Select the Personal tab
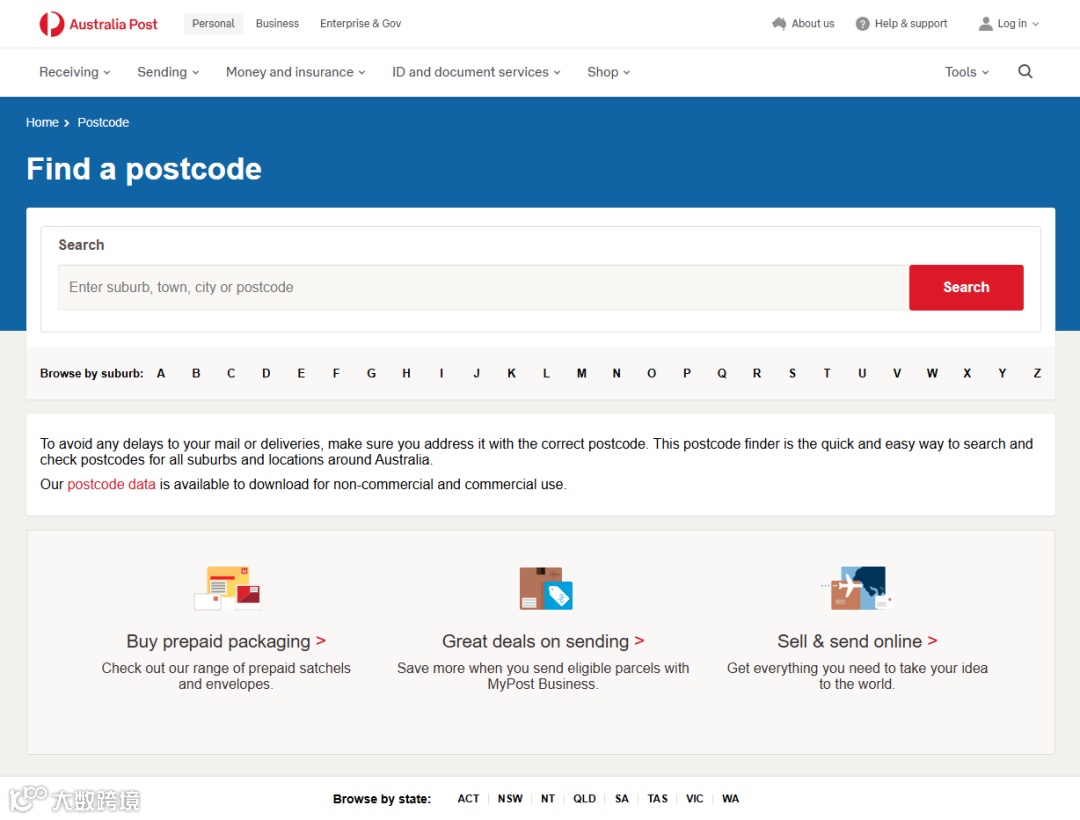The width and height of the screenshot is (1080, 820). click(213, 23)
